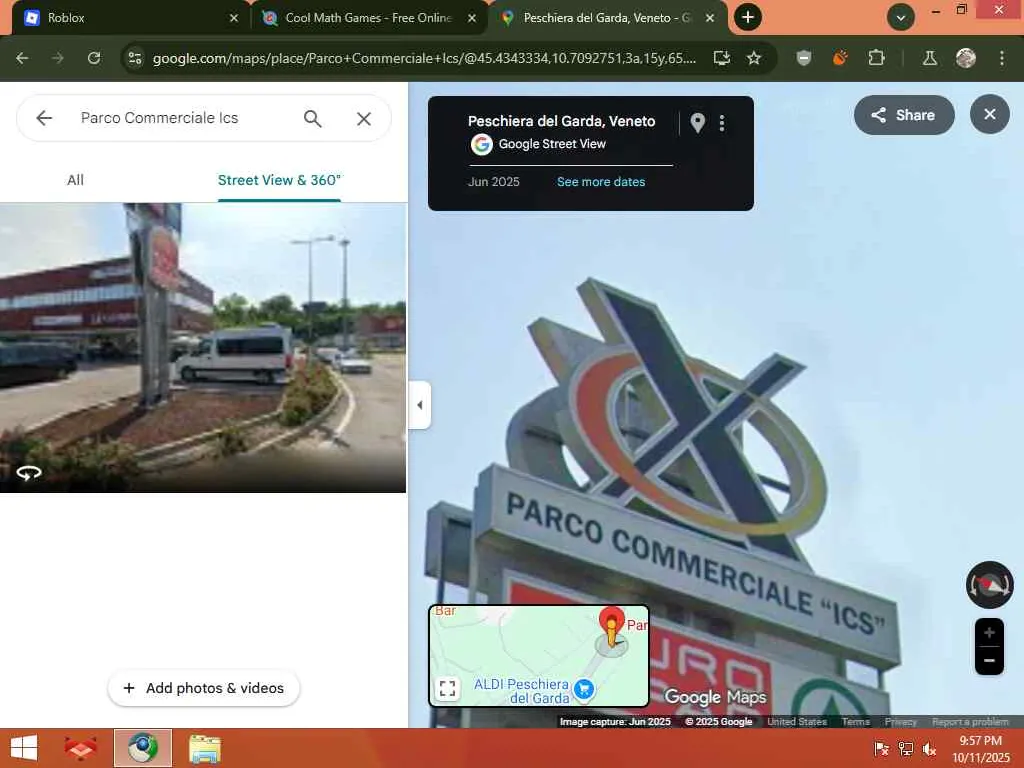1024x768 pixels.
Task: Expand the minimap fullscreen icon
Action: tap(447, 688)
